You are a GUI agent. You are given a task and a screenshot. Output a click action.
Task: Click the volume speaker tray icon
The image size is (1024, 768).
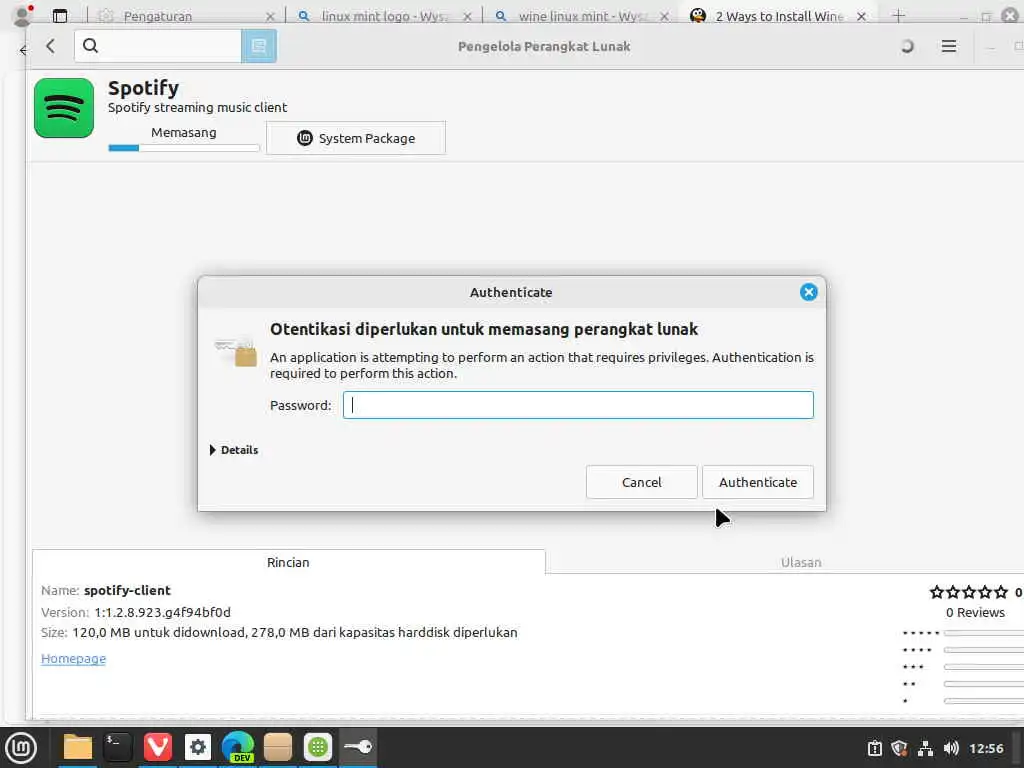[951, 748]
